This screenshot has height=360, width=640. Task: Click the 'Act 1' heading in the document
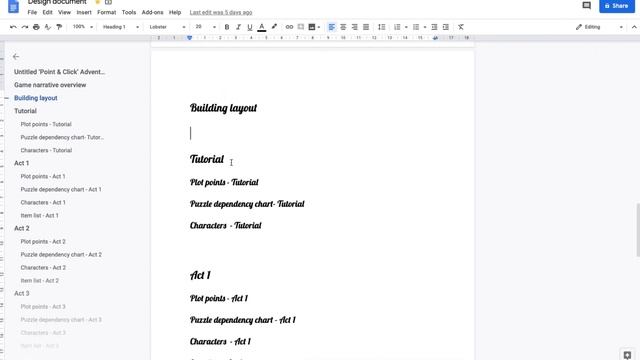200,275
